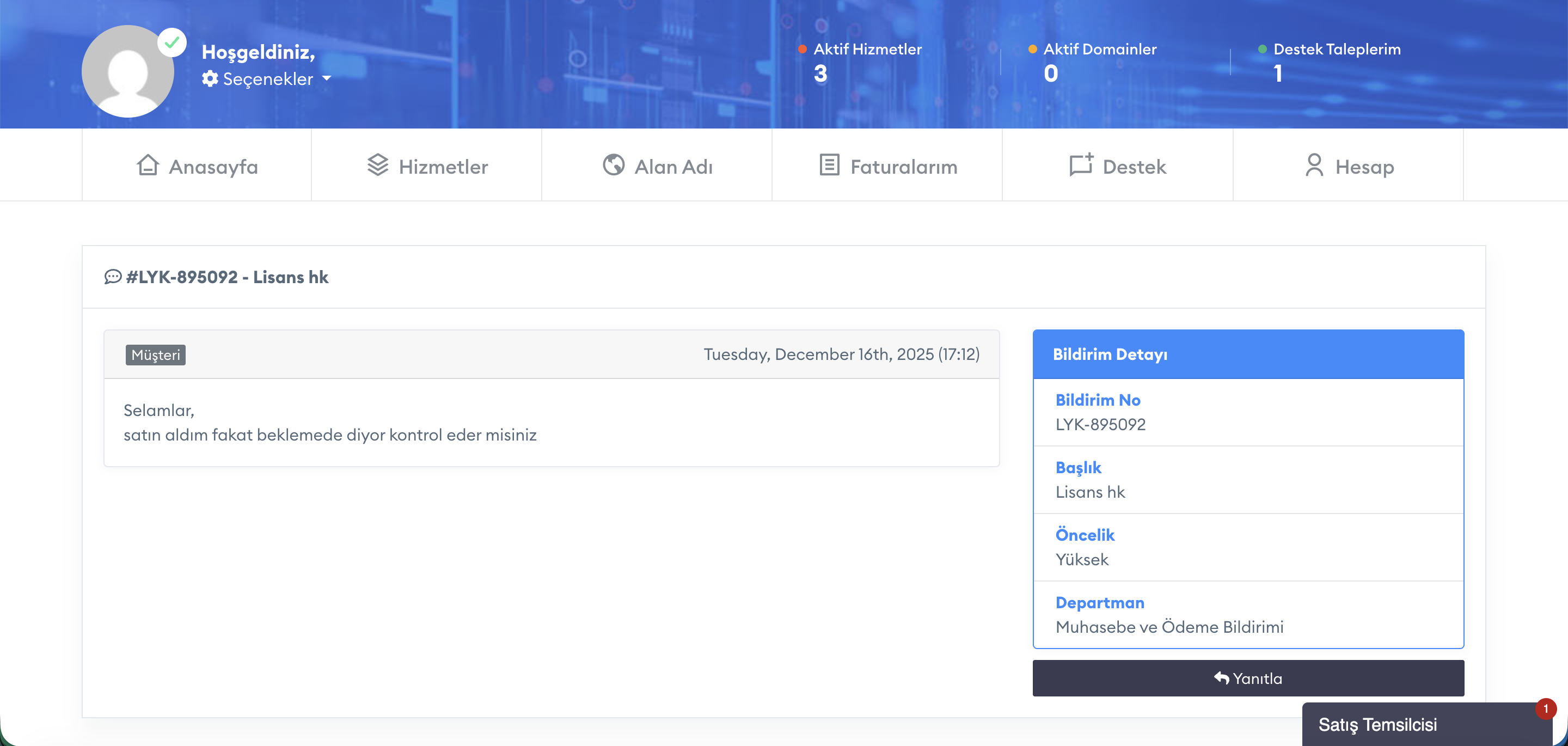This screenshot has width=1568, height=746.
Task: Click the Alan Adı globe icon
Action: (x=614, y=165)
